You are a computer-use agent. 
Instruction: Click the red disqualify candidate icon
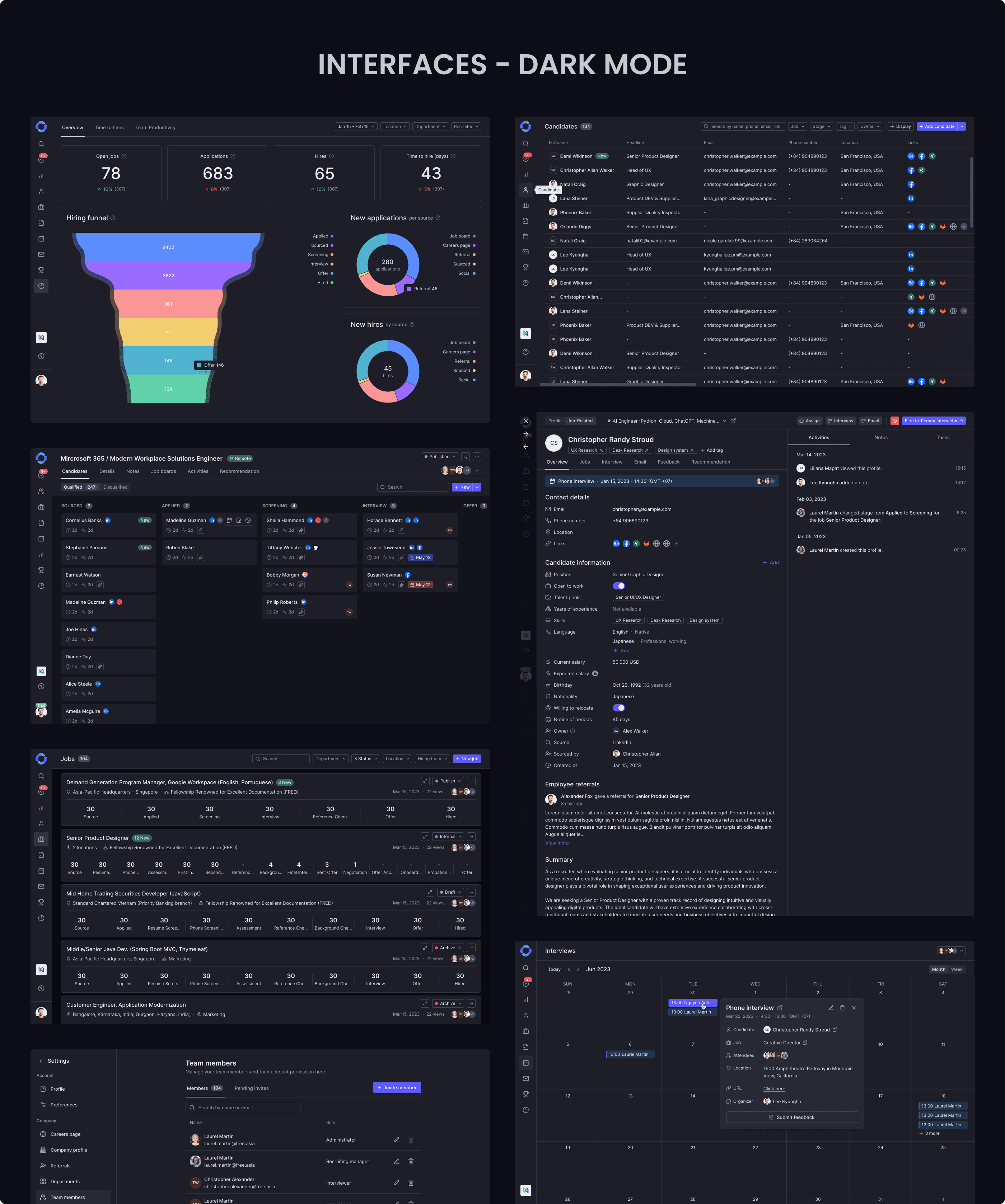pos(894,421)
